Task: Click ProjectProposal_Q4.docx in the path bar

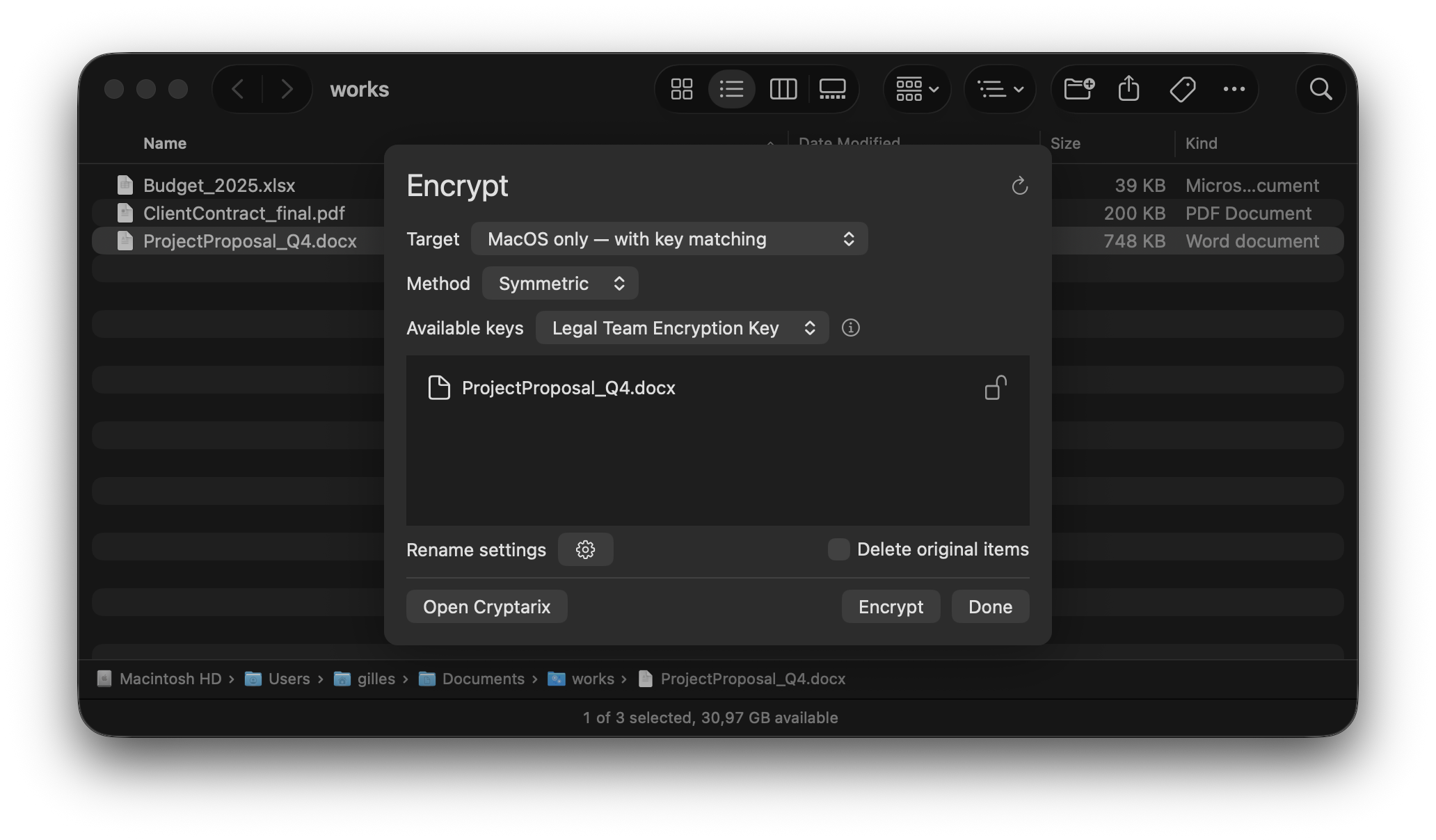Action: (742, 679)
